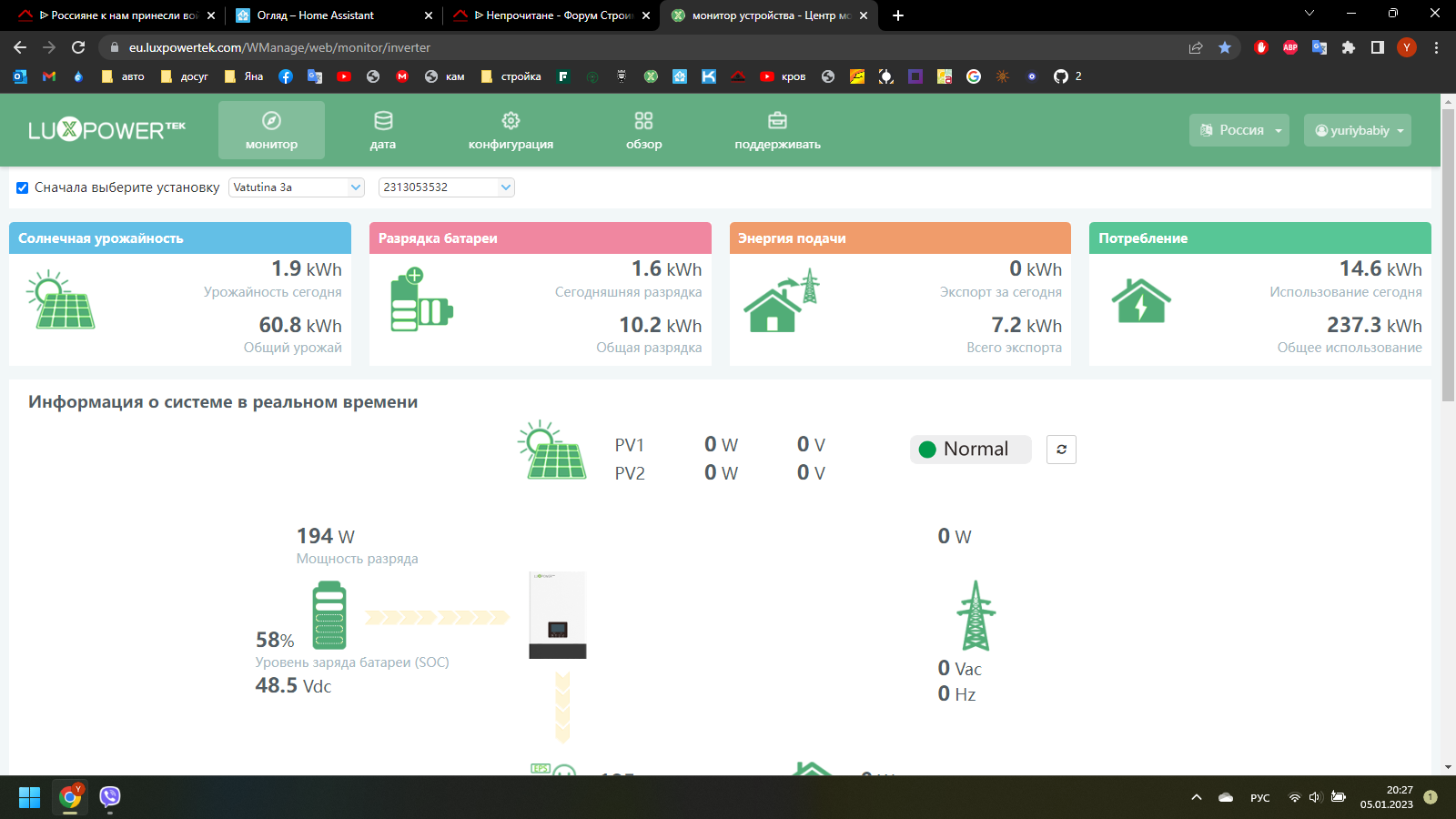Open the red hand ad-blocker extension
Screen dimensions: 1456x819
pos(1261,47)
